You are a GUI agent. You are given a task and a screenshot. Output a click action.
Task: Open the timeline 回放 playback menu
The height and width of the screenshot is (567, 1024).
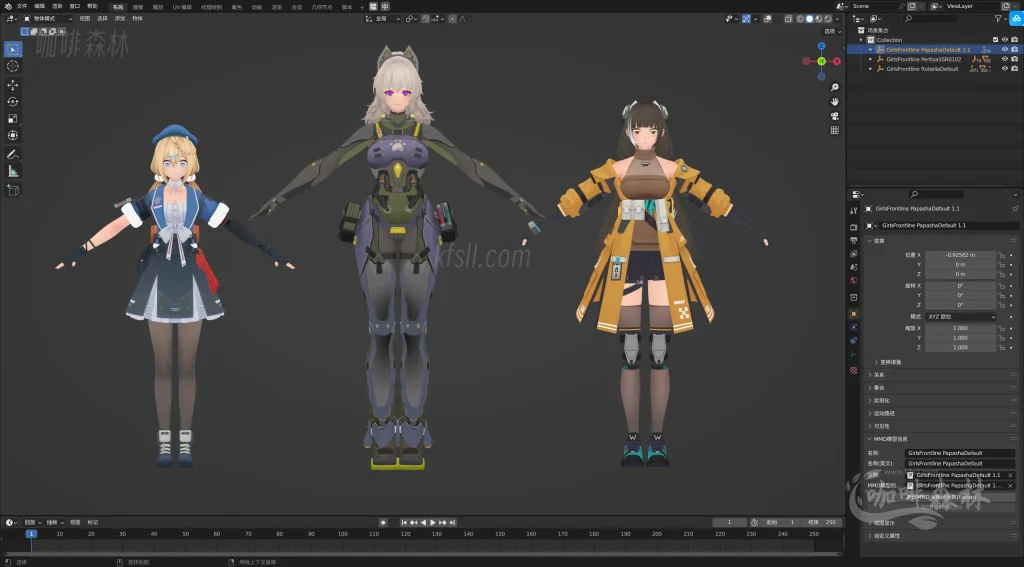pyautogui.click(x=33, y=523)
